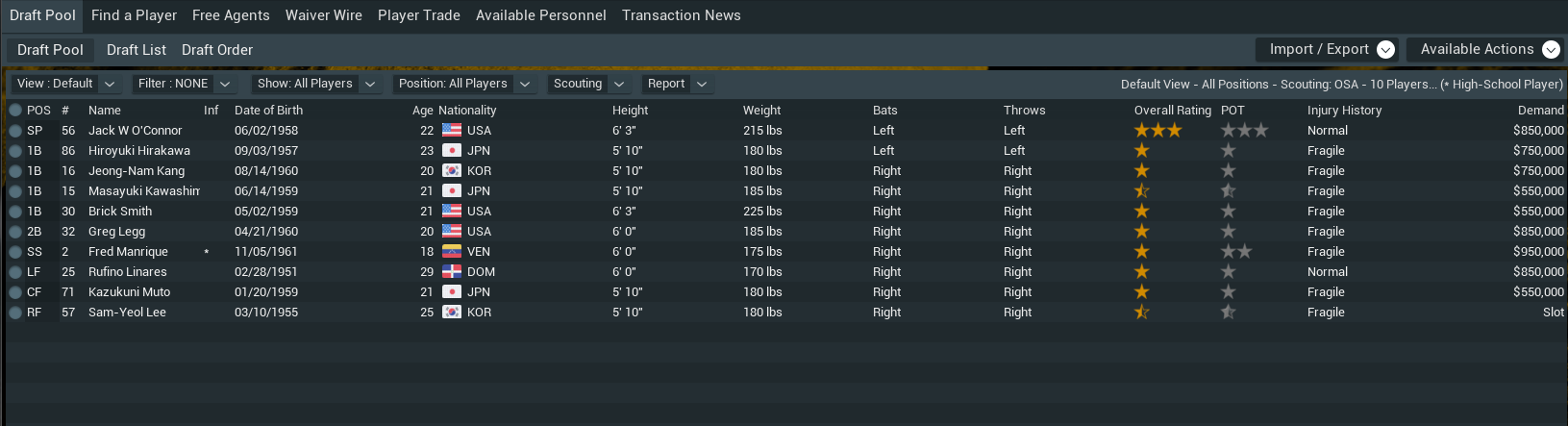Open the Draft Order sub-tab

pos(217,50)
